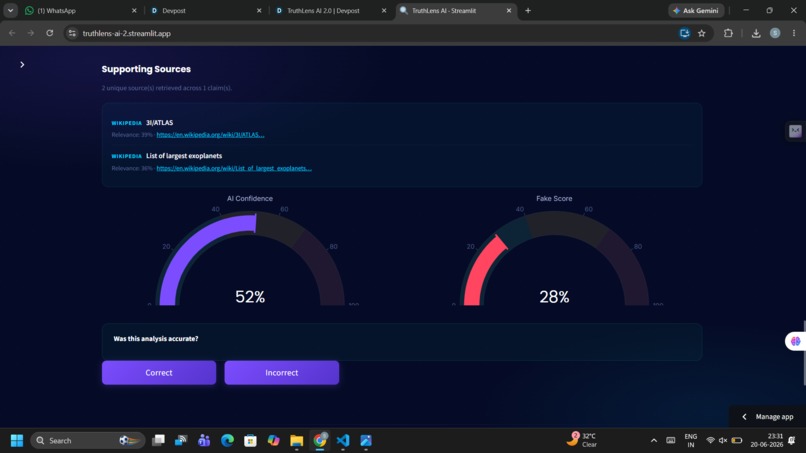The height and width of the screenshot is (453, 806).
Task: Open clock and date 23:31
Action: (x=767, y=441)
